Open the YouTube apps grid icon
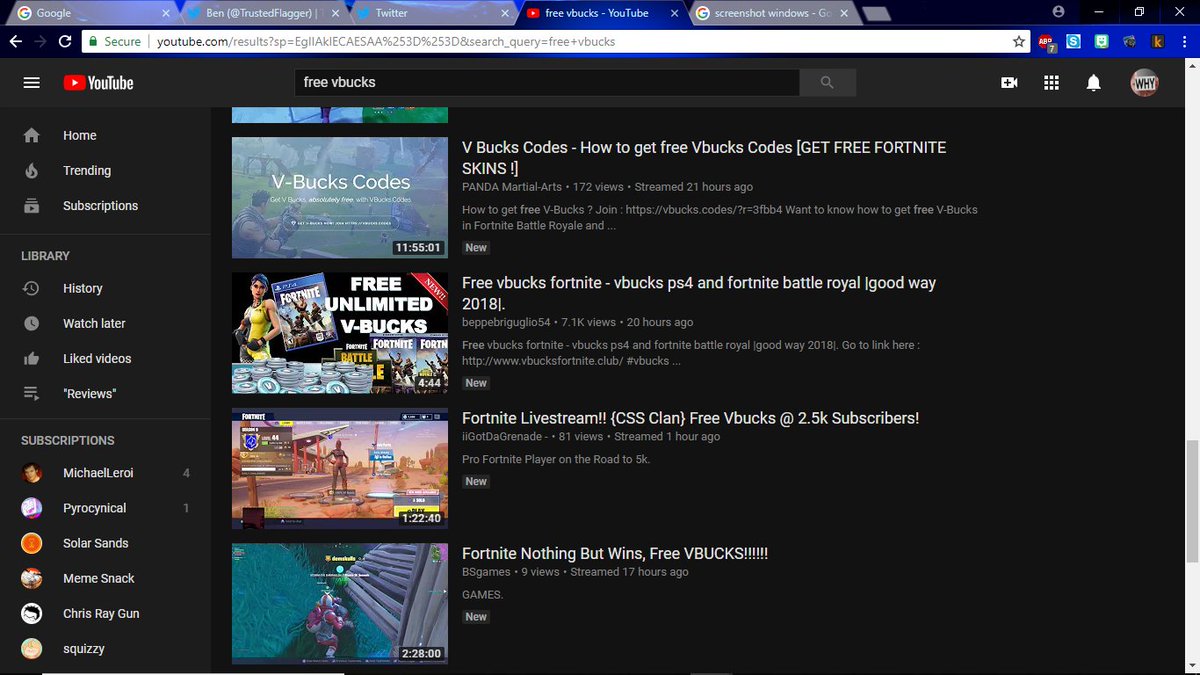This screenshot has width=1200, height=675. (1051, 83)
